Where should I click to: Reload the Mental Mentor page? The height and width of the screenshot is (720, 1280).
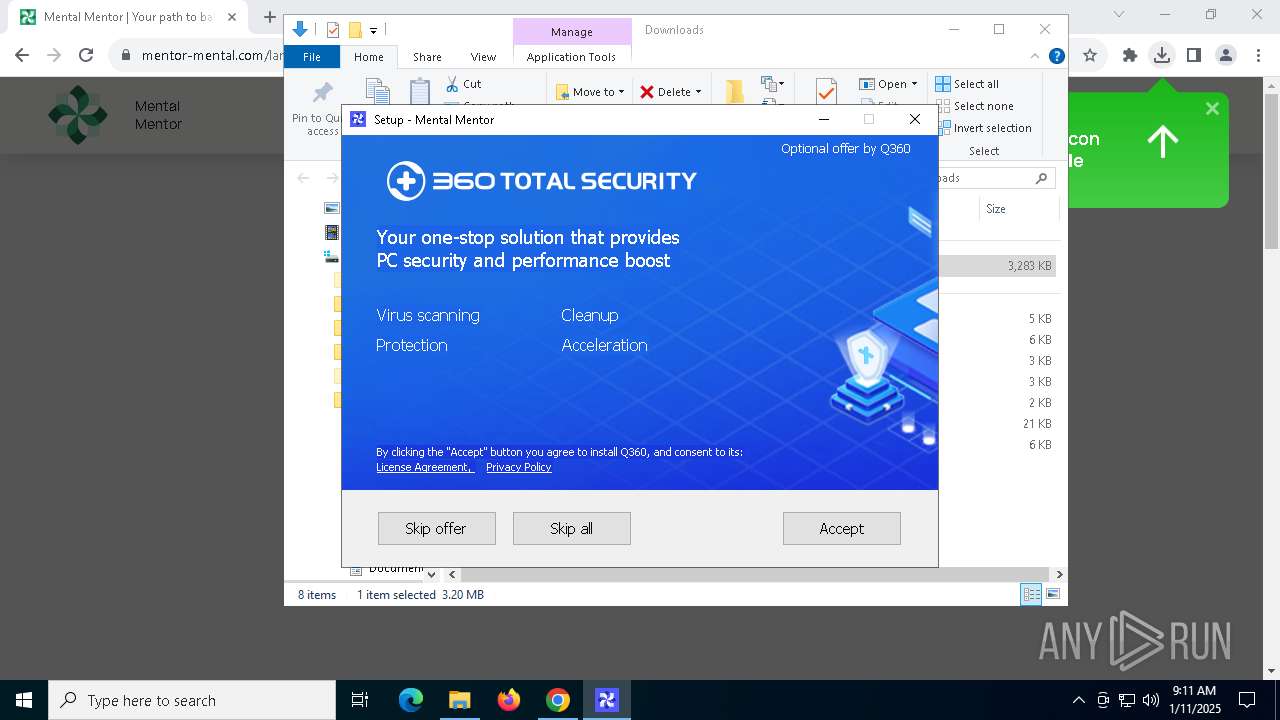[86, 55]
